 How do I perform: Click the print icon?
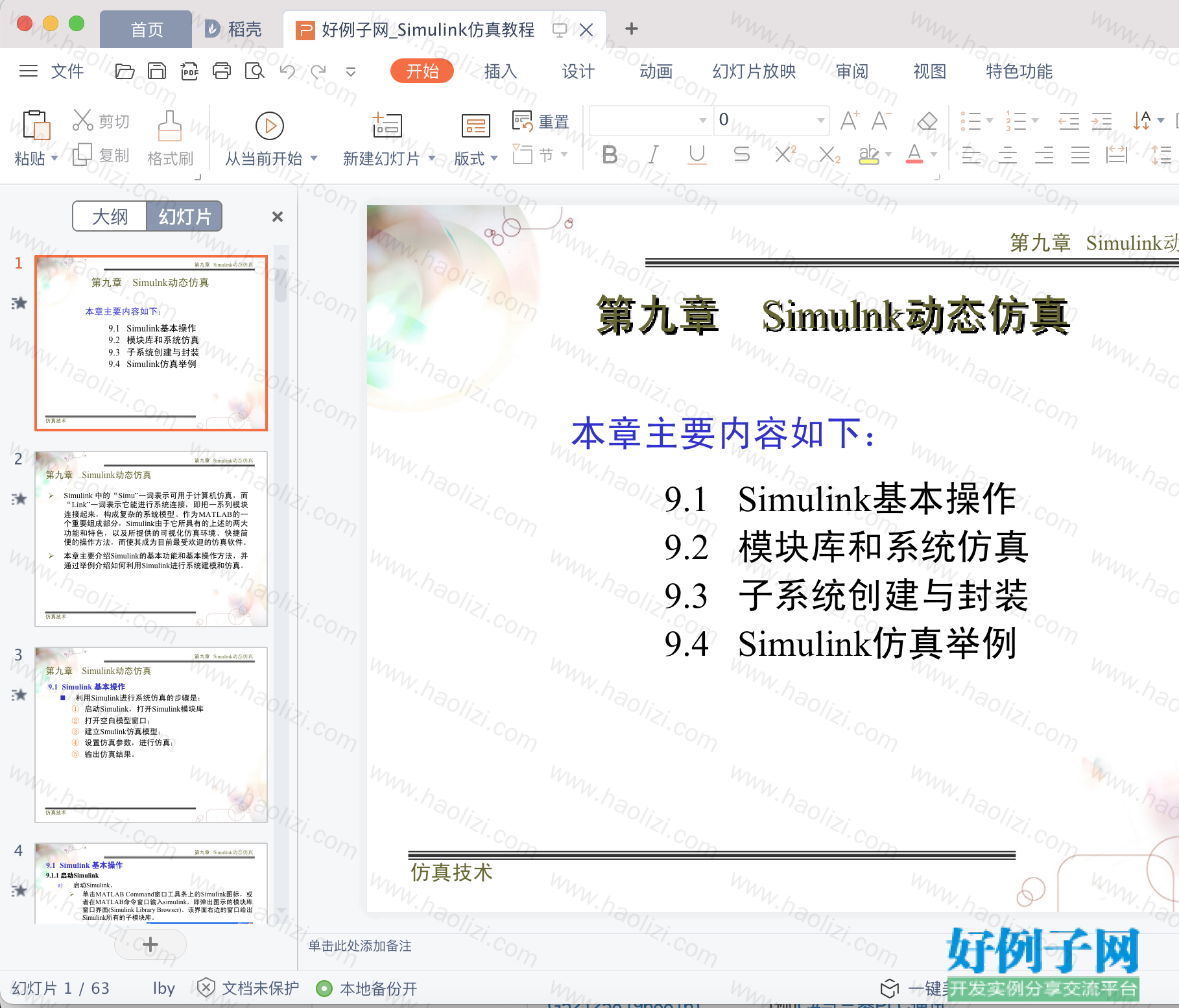pos(222,71)
